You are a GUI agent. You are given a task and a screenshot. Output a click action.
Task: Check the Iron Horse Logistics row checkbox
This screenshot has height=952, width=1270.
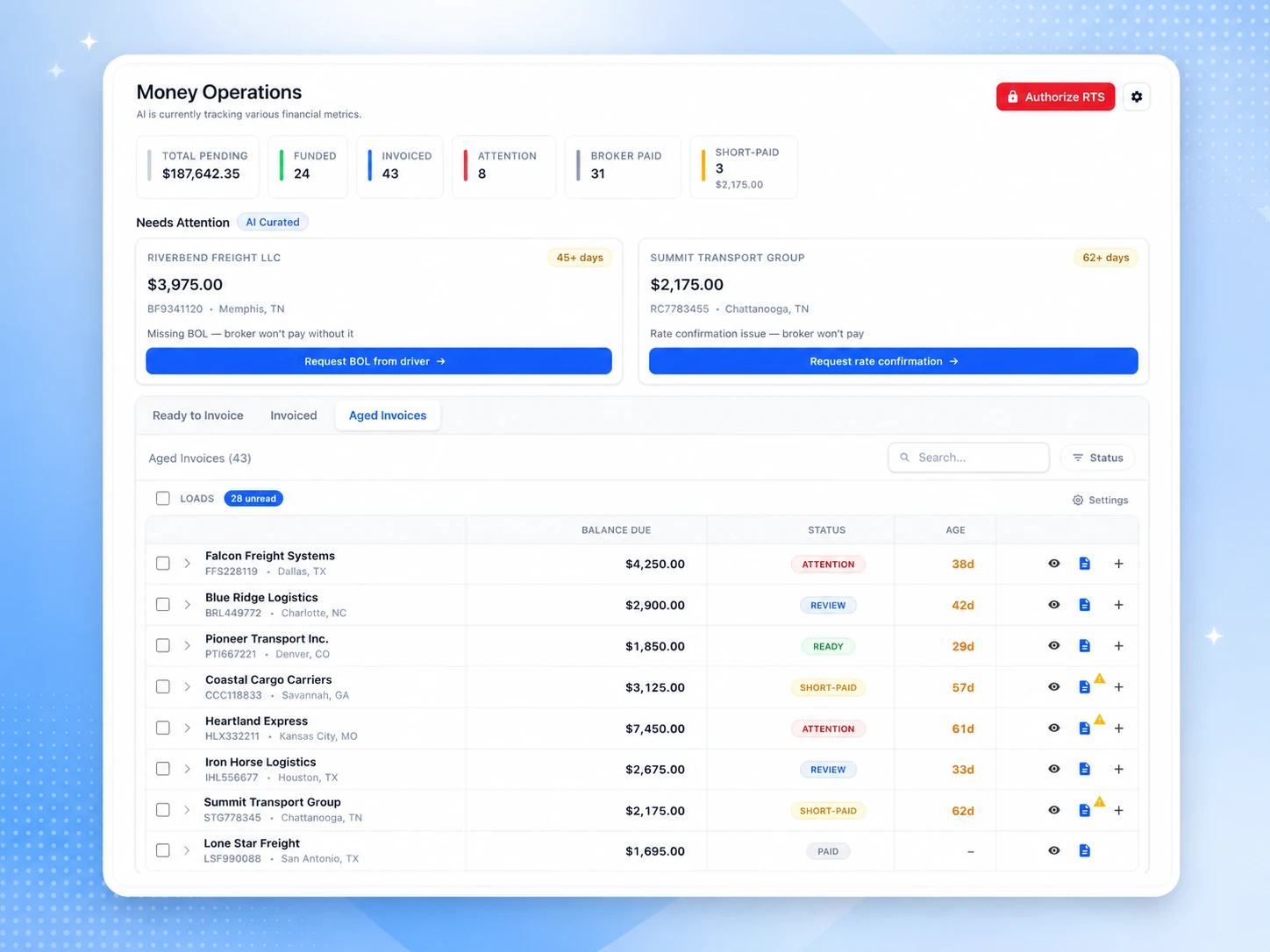pyautogui.click(x=163, y=769)
